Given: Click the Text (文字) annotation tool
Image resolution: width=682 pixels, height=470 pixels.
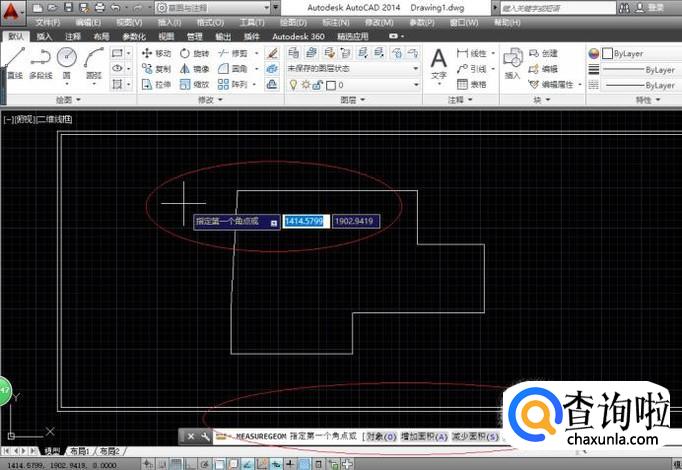Looking at the screenshot, I should 438,62.
